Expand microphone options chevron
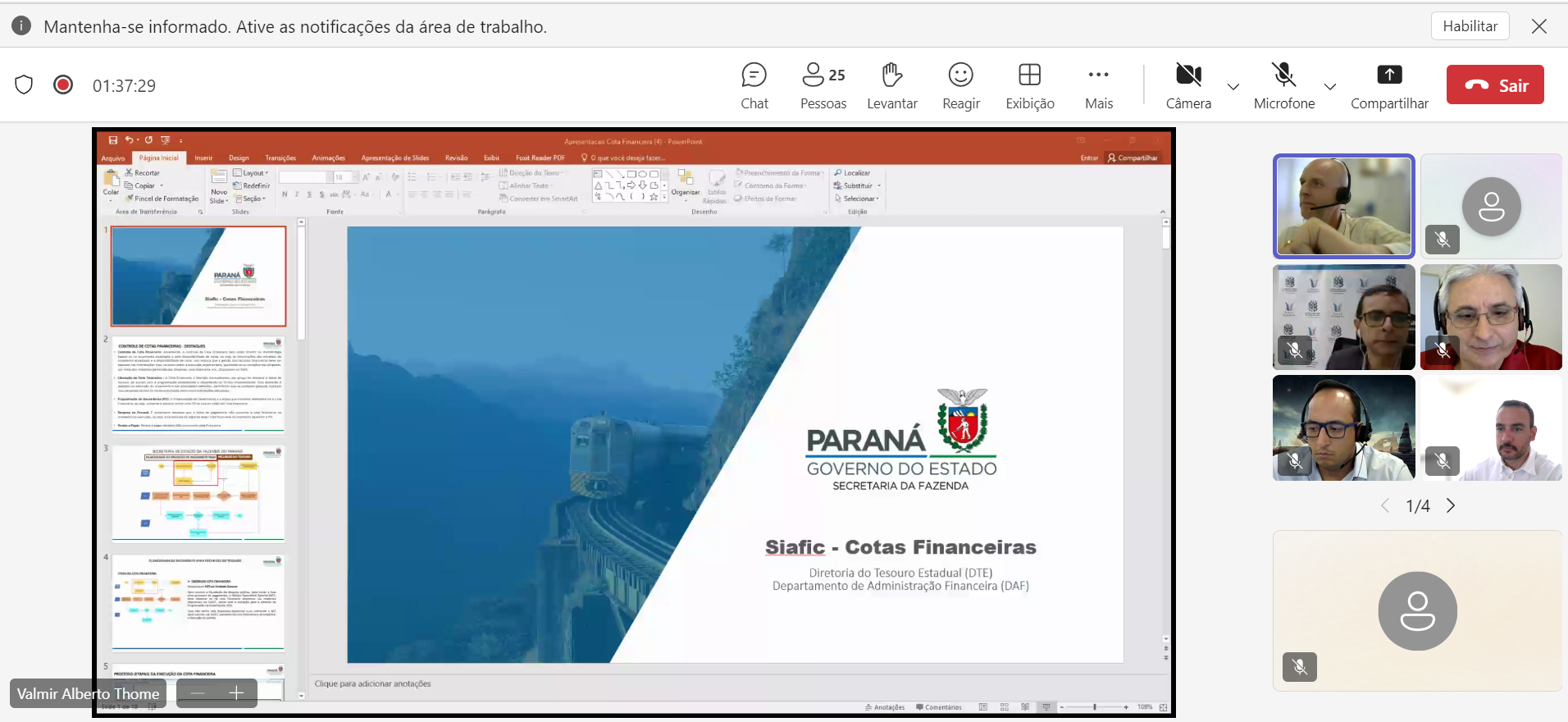 click(x=1330, y=86)
